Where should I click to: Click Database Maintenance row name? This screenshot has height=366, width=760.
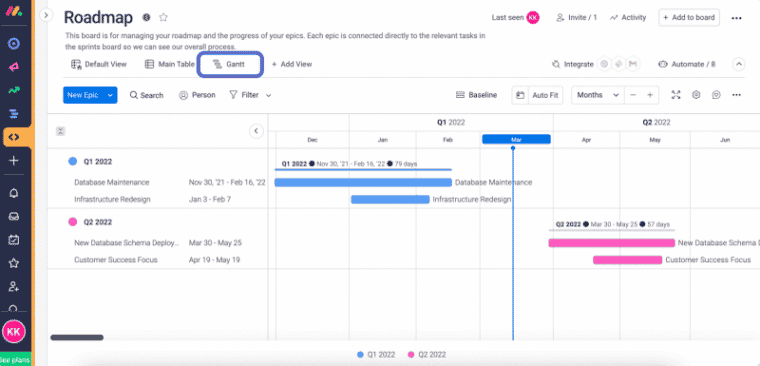(x=111, y=182)
